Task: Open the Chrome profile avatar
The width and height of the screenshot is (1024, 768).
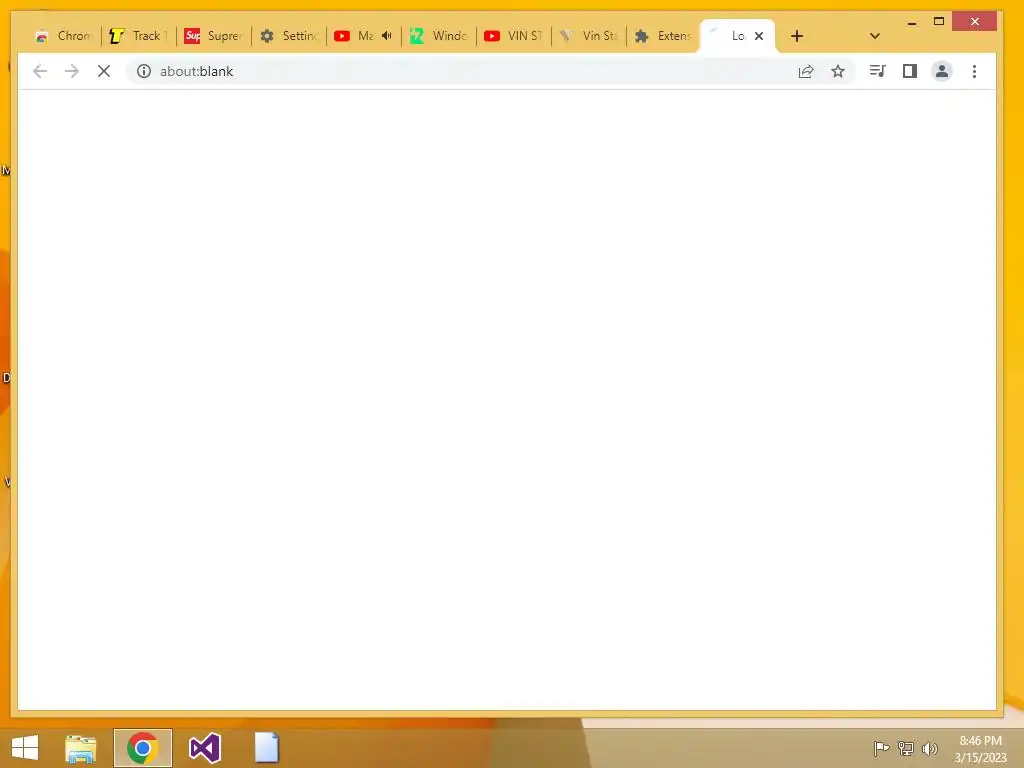Action: 942,71
